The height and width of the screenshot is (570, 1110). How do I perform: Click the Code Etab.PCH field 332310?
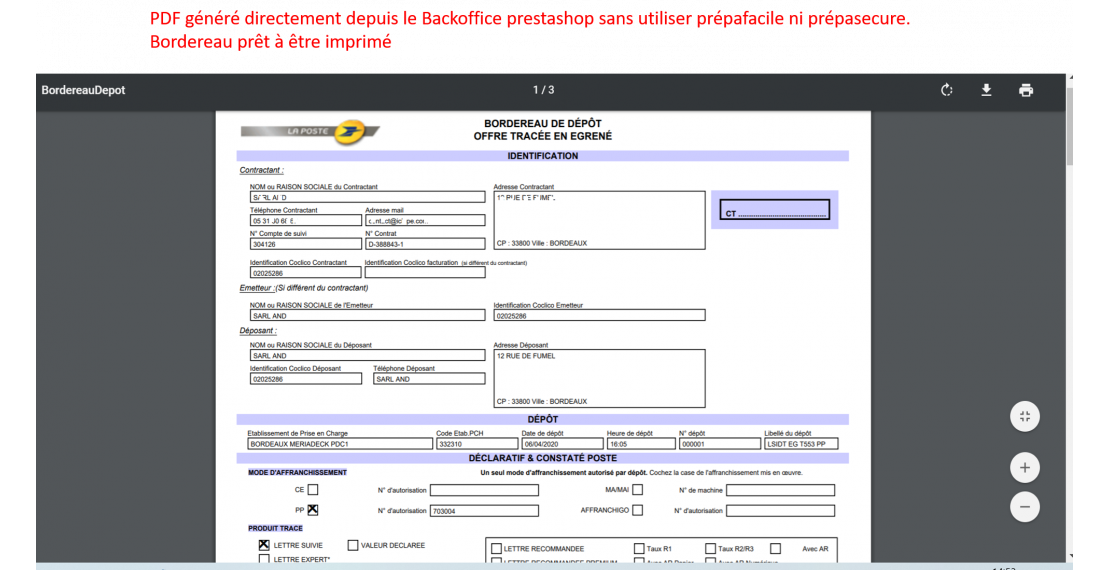click(x=477, y=444)
